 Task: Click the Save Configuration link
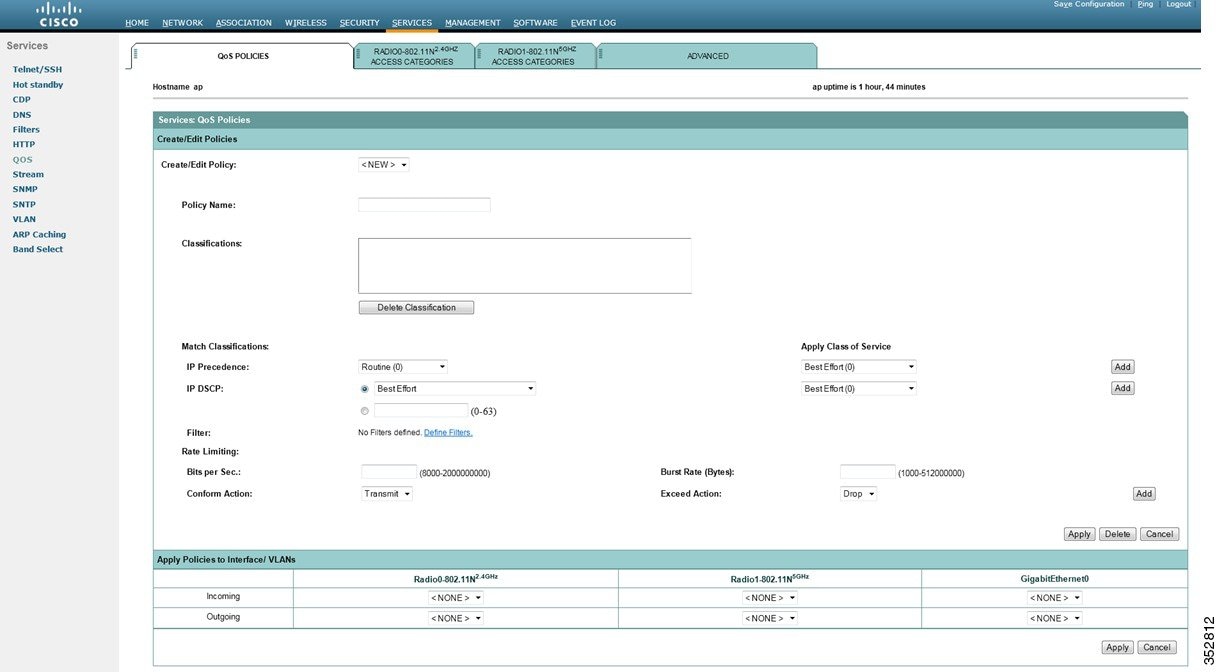[1089, 4]
